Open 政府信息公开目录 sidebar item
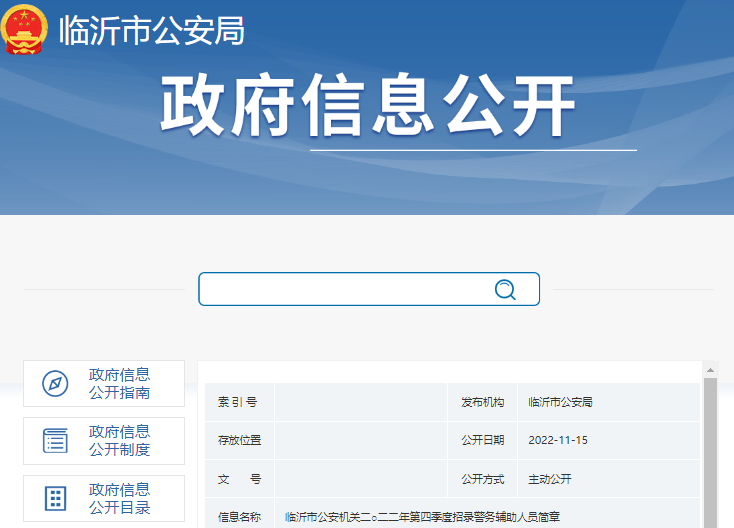Screen dimensions: 734x528 tap(104, 498)
